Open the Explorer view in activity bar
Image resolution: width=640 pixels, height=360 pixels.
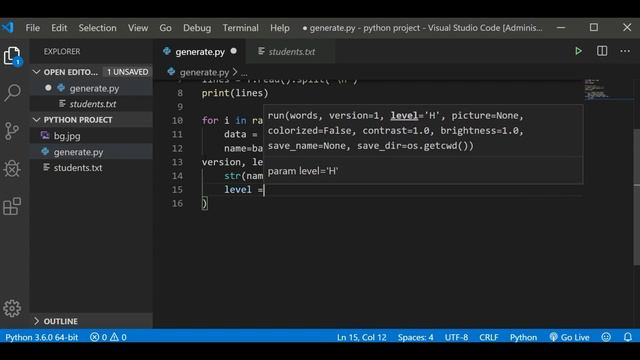click(x=12, y=56)
